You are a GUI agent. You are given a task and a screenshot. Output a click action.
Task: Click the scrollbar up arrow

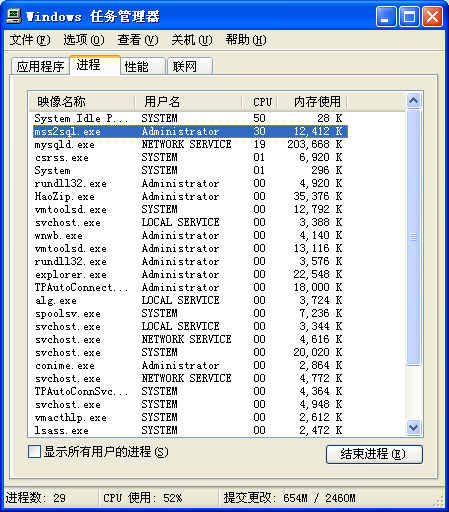pyautogui.click(x=414, y=100)
